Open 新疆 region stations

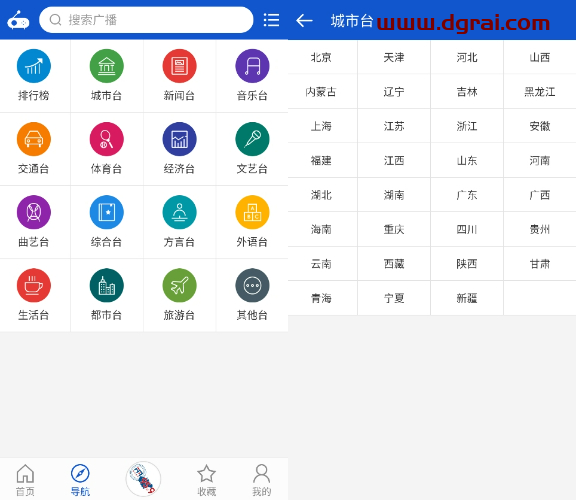pos(467,298)
